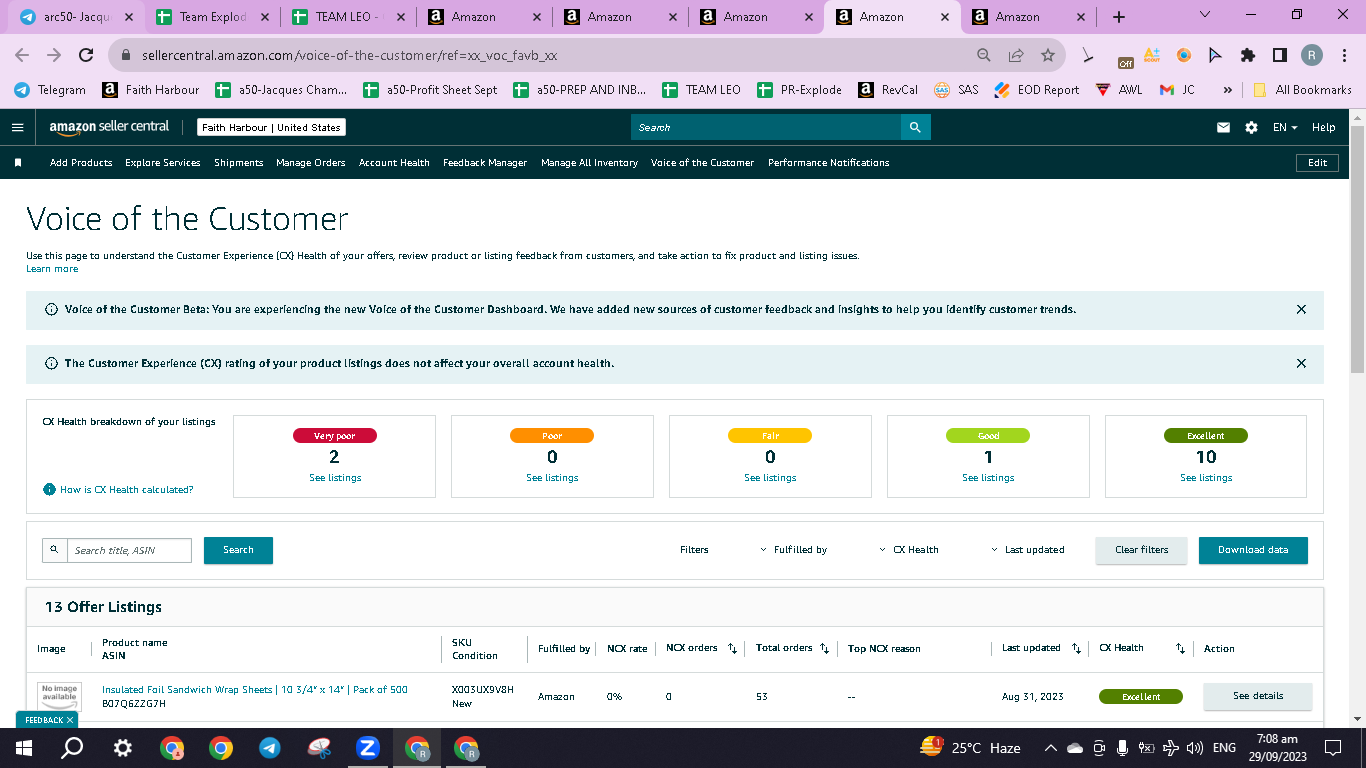
Task: Sort by Last updated column arrows
Action: [1076, 649]
